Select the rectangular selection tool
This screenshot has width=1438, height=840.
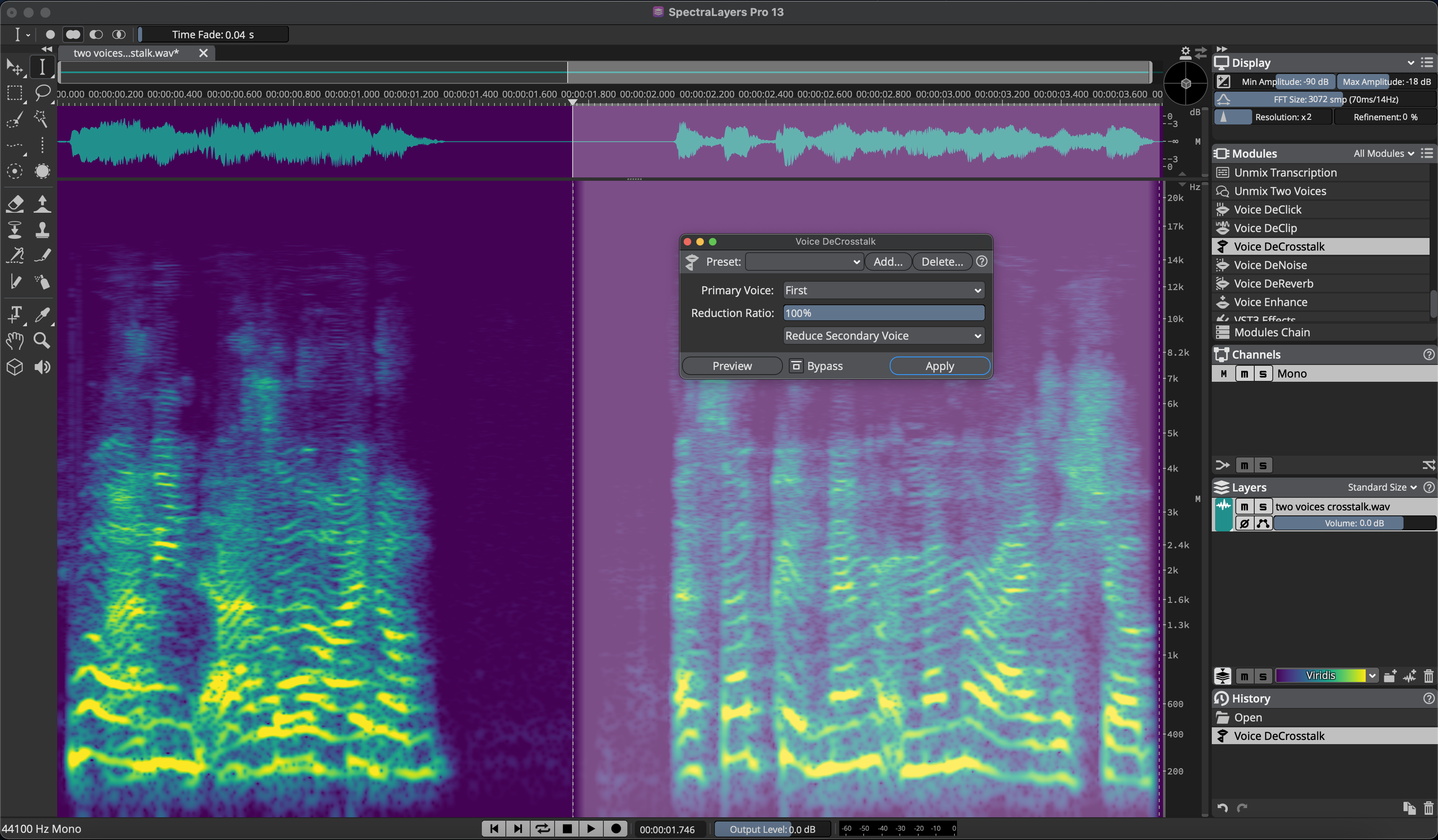[x=14, y=93]
